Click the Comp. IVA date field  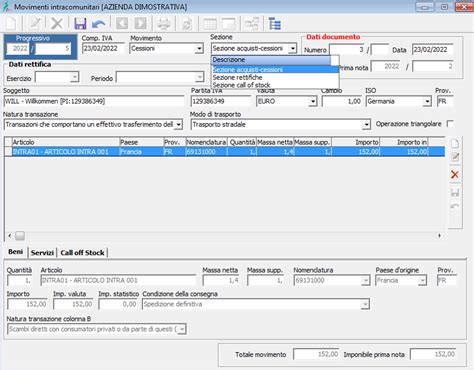coord(103,49)
